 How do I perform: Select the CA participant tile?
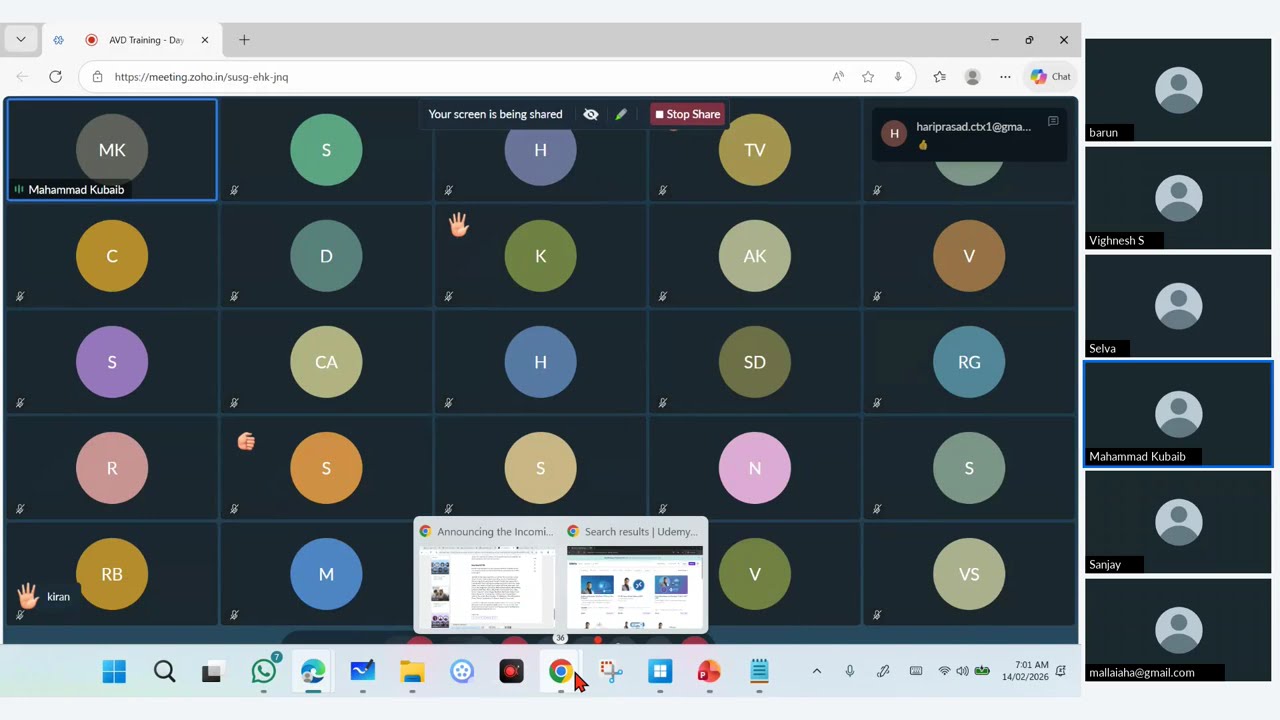pyautogui.click(x=326, y=362)
